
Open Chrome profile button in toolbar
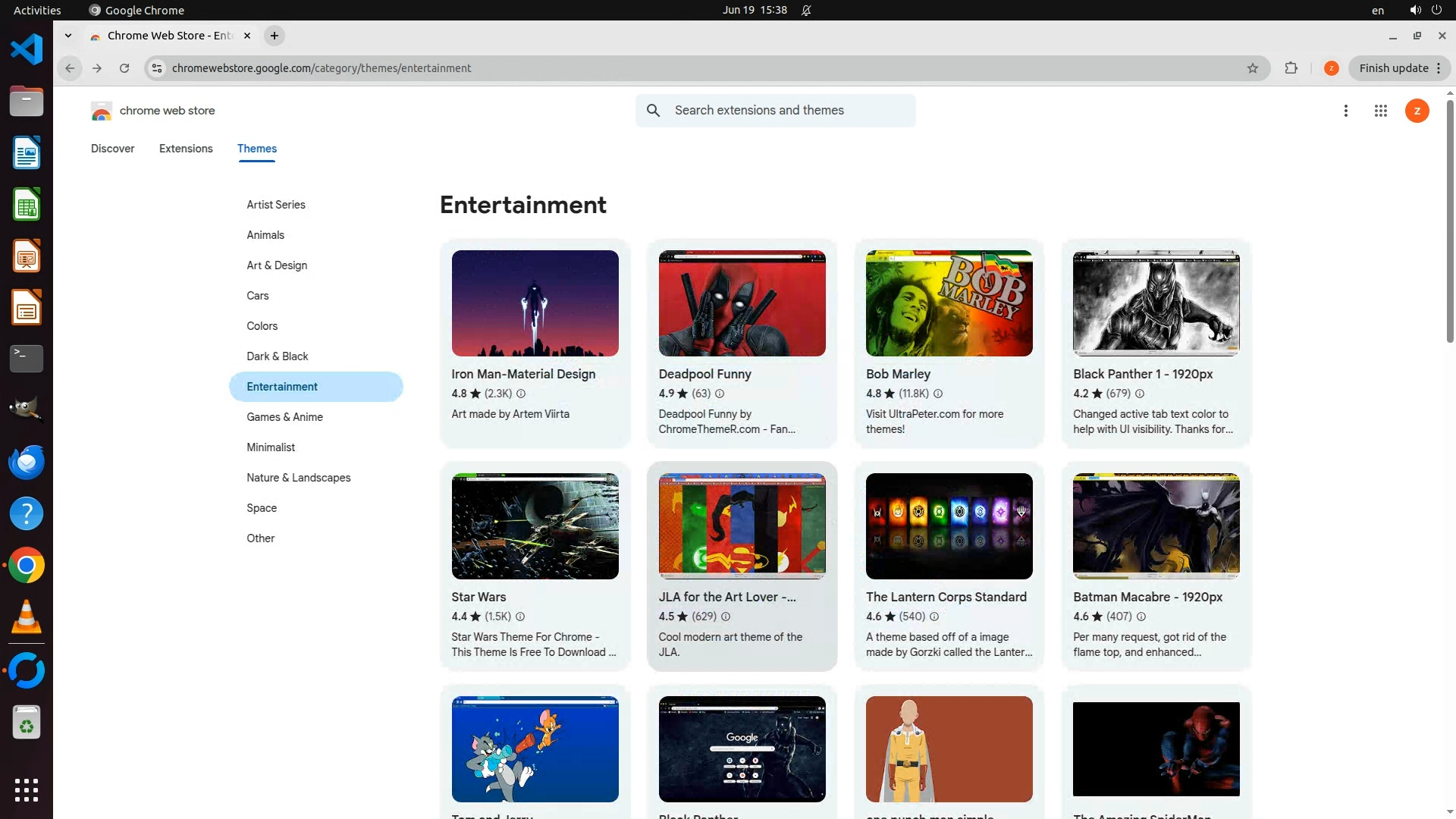(1331, 68)
